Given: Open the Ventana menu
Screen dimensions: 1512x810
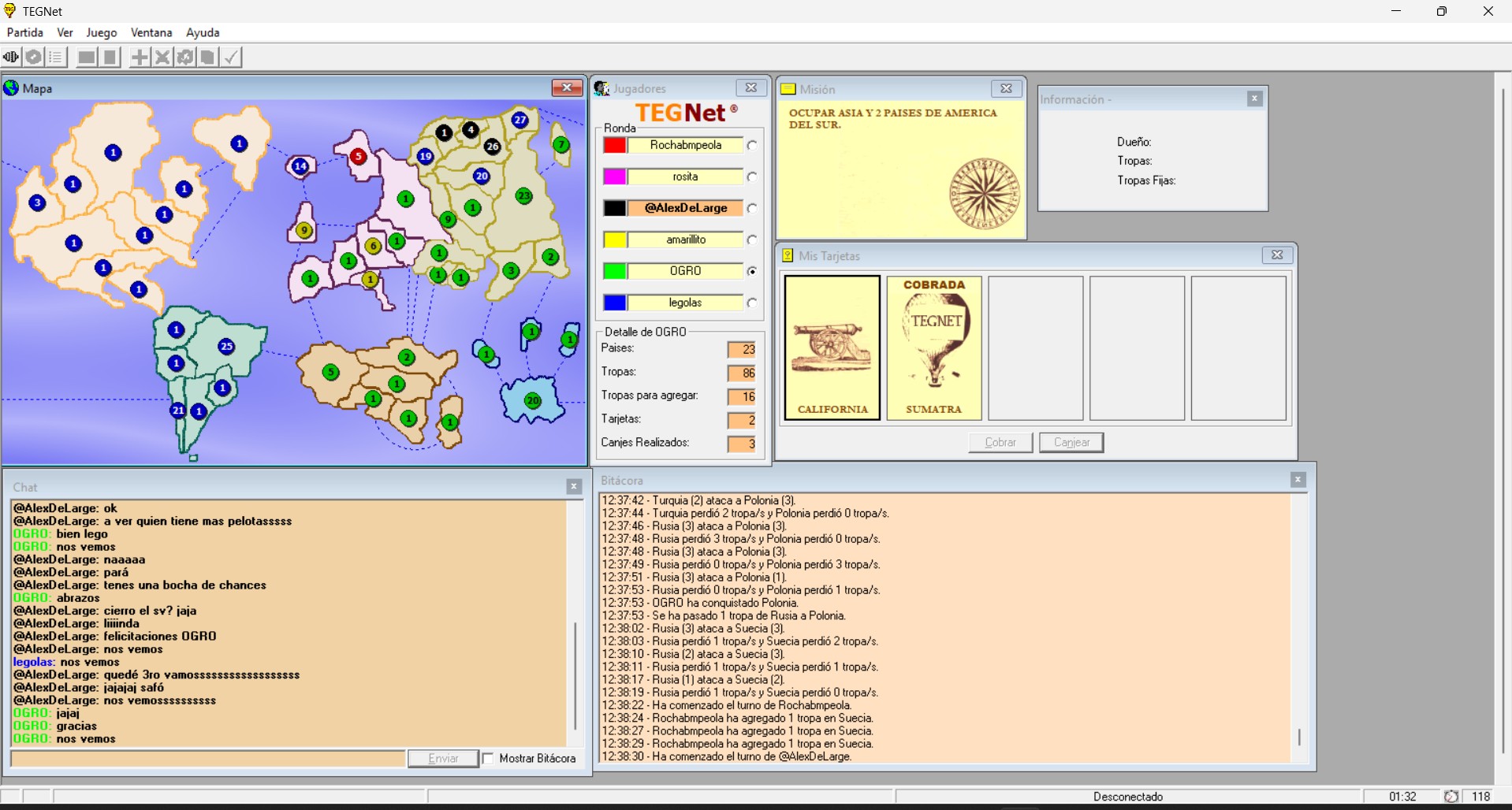Looking at the screenshot, I should tap(151, 32).
